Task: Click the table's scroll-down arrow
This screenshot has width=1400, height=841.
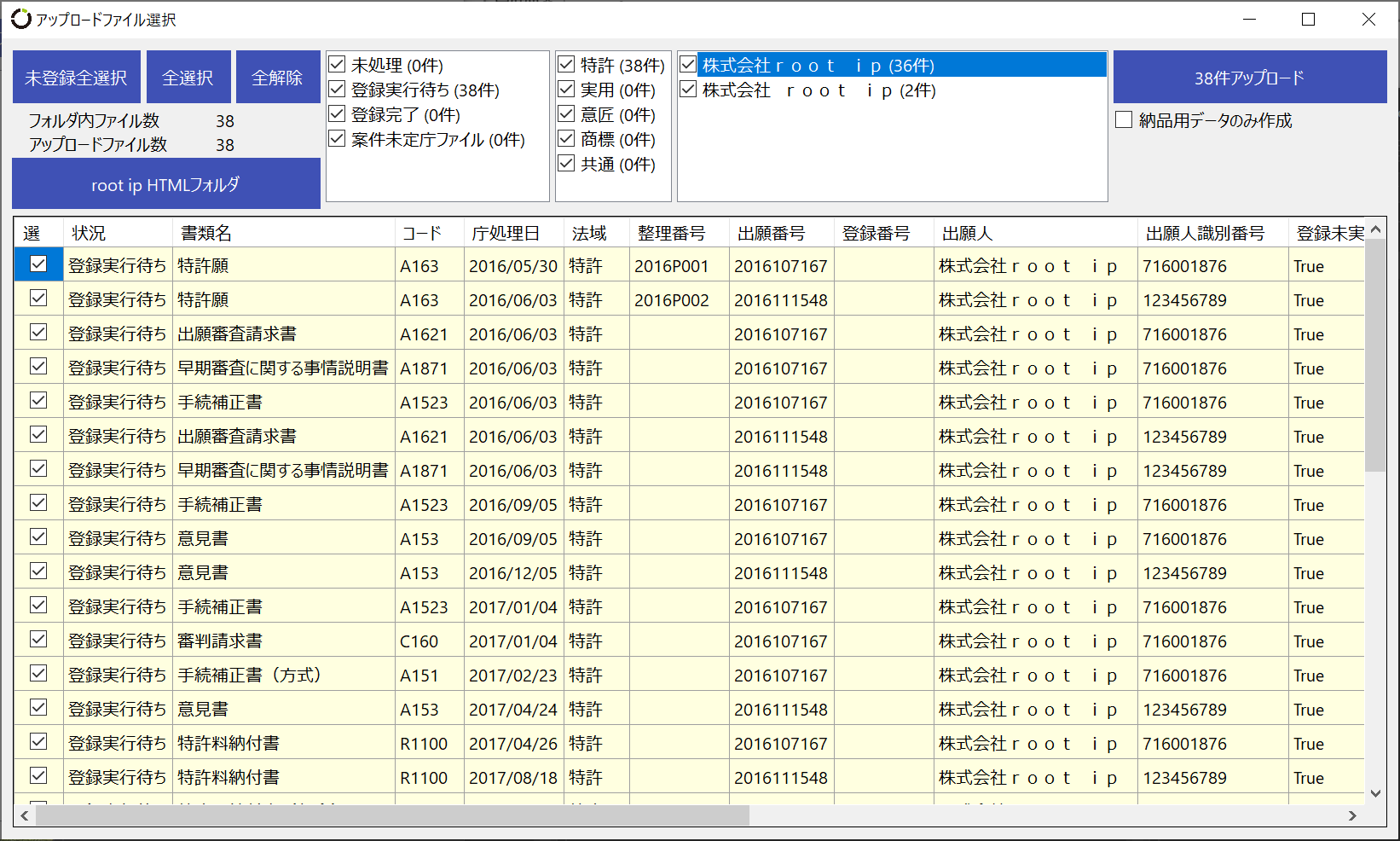Action: 1374,793
